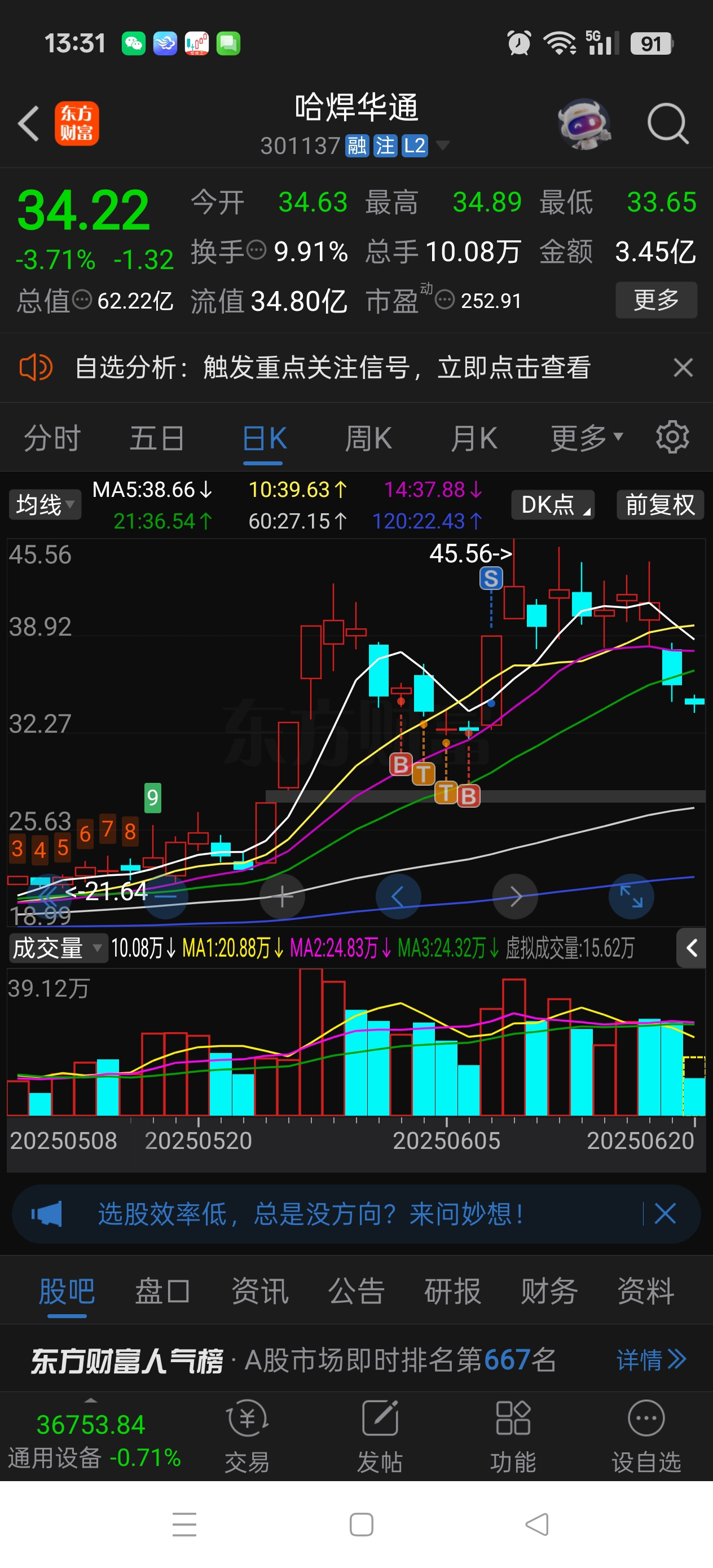Tap the 设自选 add-watchlist icon
This screenshot has width=713, height=1568.
click(x=646, y=1435)
